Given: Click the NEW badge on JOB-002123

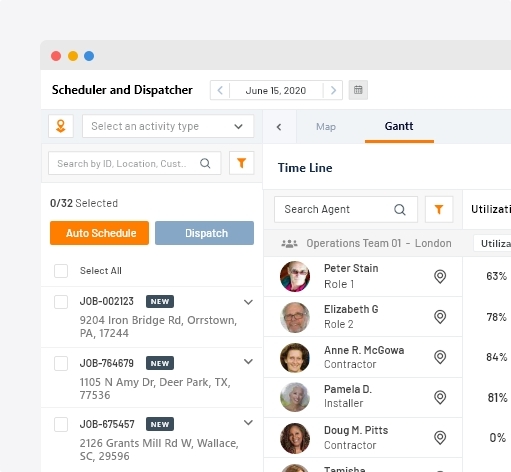Looking at the screenshot, I should point(160,302).
